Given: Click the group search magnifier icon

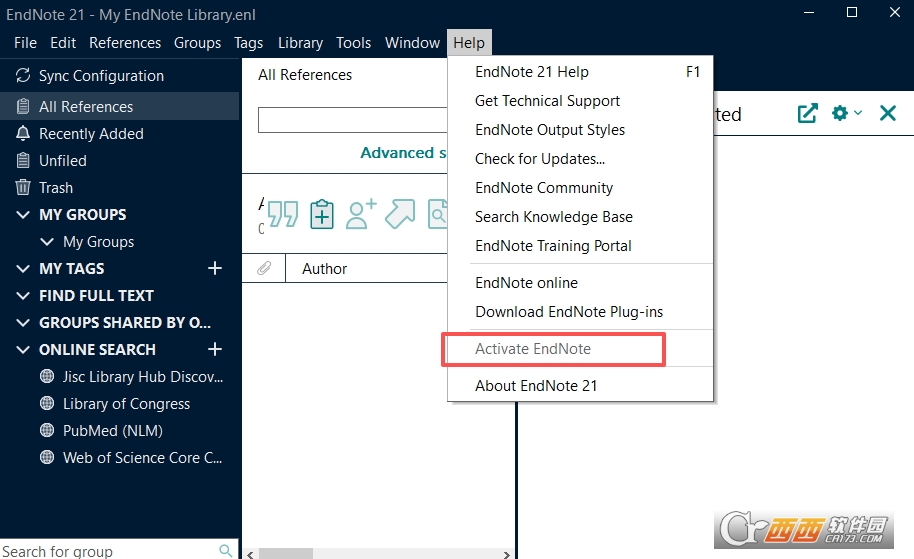Looking at the screenshot, I should pos(226,550).
